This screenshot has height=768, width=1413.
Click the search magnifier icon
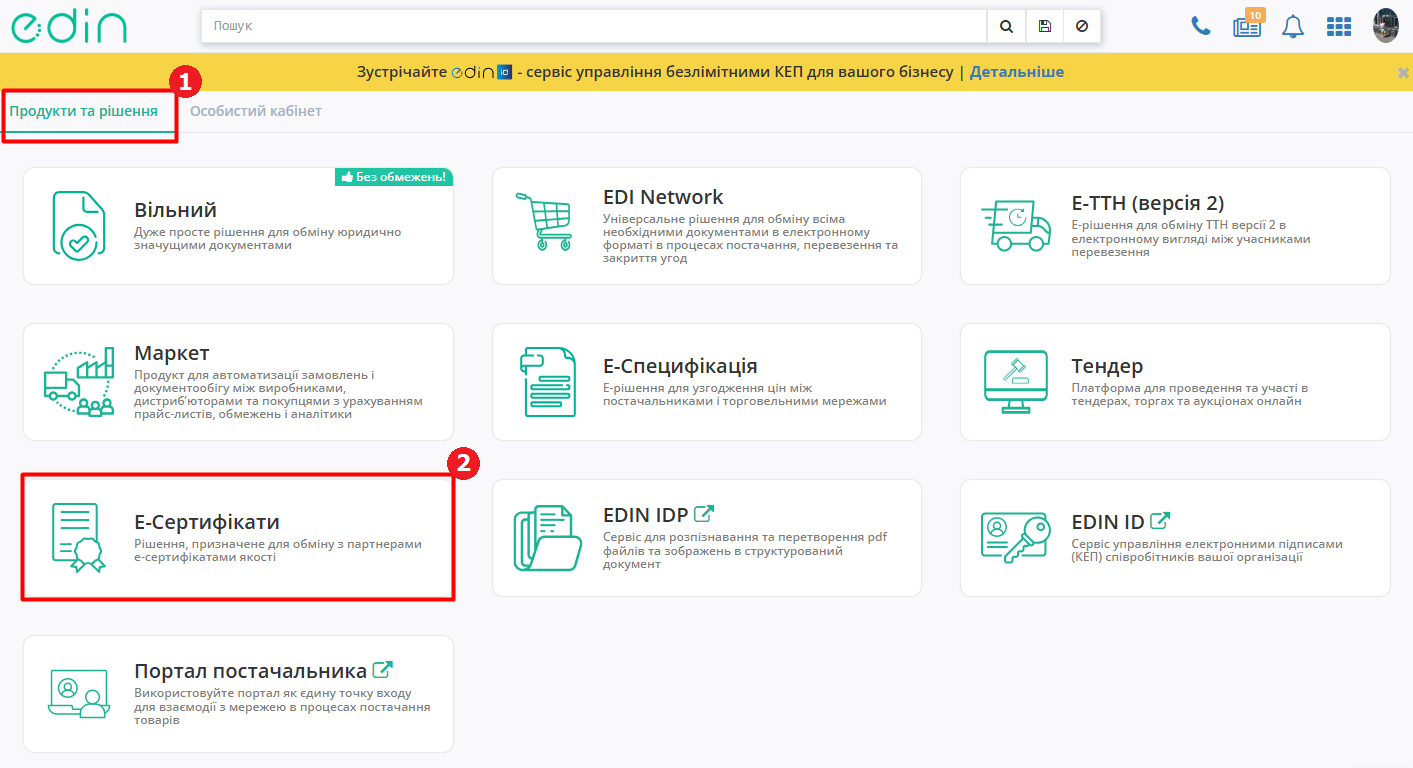pyautogui.click(x=1006, y=26)
